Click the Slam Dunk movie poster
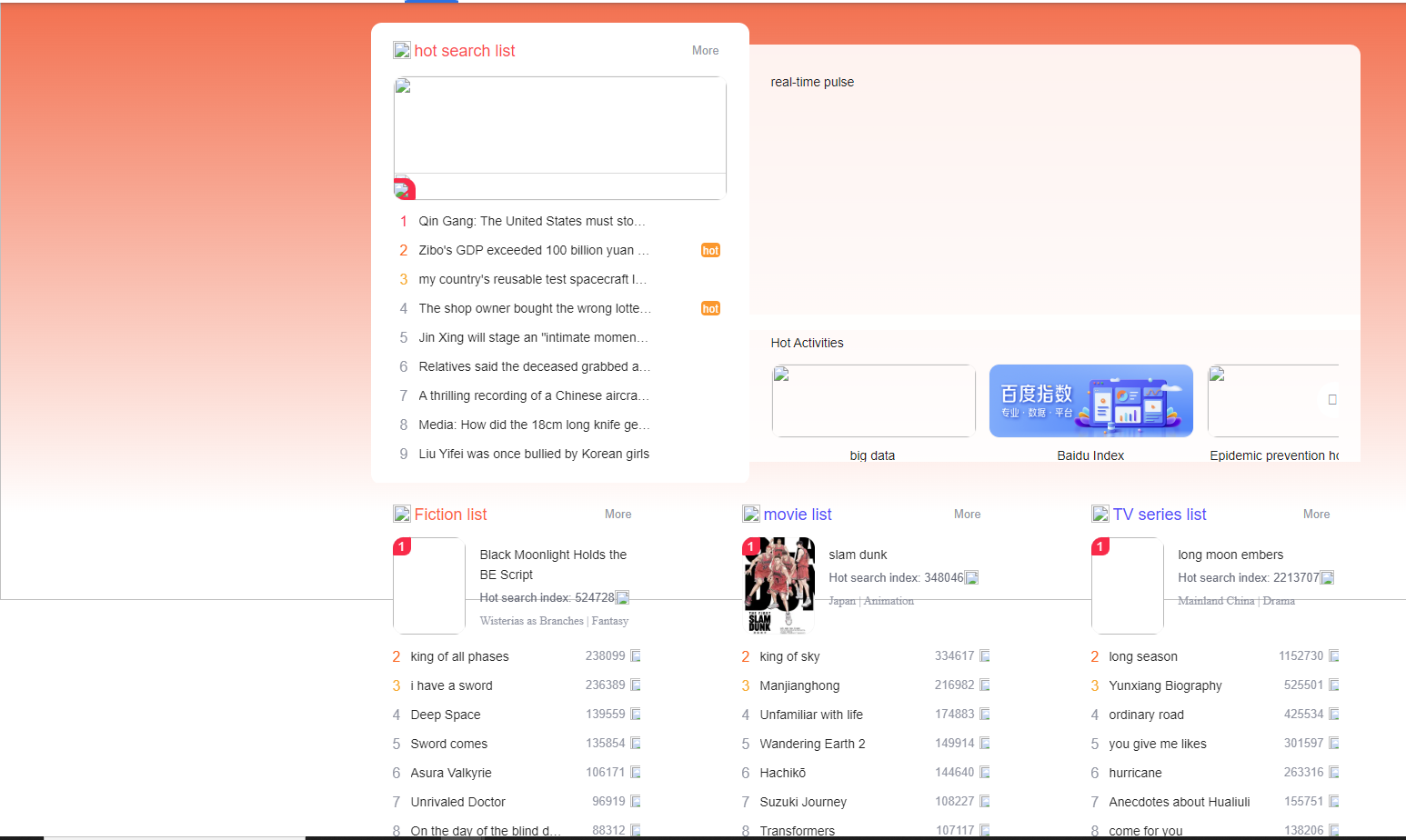Image resolution: width=1406 pixels, height=840 pixels. 779,585
